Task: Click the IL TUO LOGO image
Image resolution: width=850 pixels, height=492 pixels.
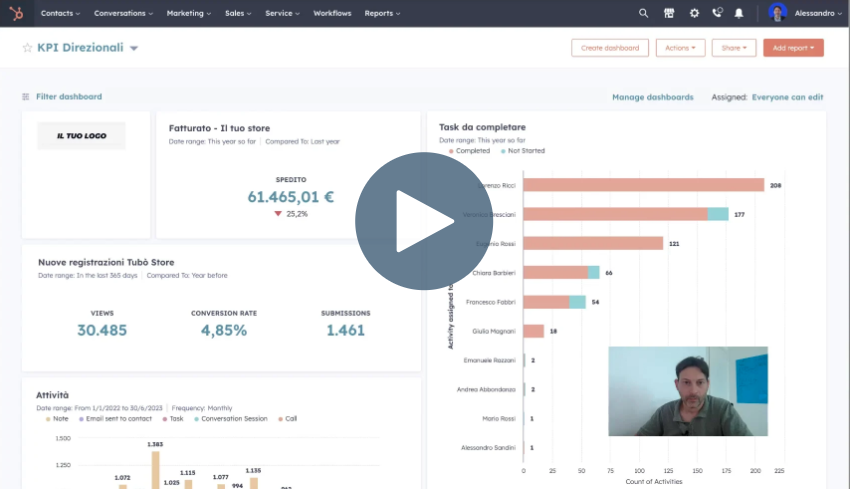Action: tap(81, 135)
